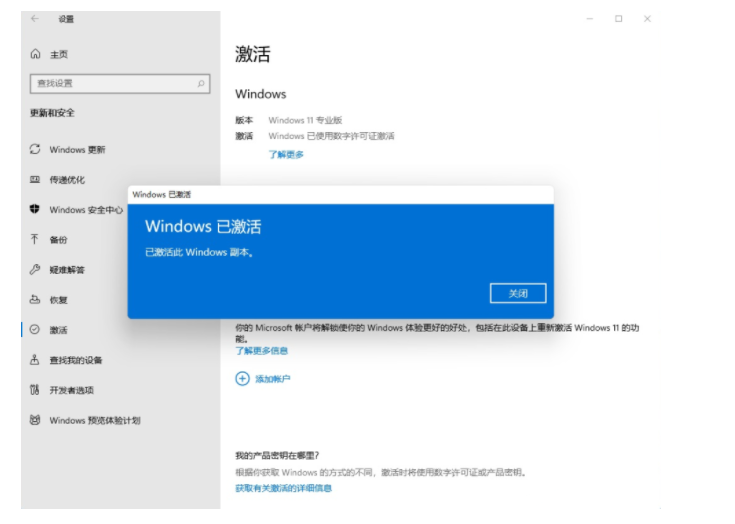Click the 传递优化 icon in sidebar

tap(35, 180)
